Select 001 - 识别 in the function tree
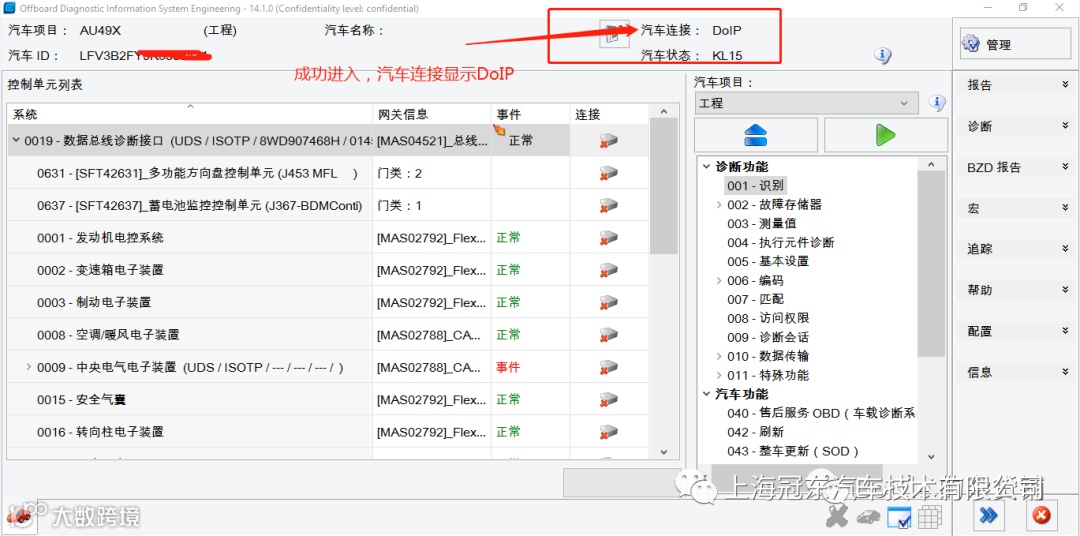 (755, 185)
